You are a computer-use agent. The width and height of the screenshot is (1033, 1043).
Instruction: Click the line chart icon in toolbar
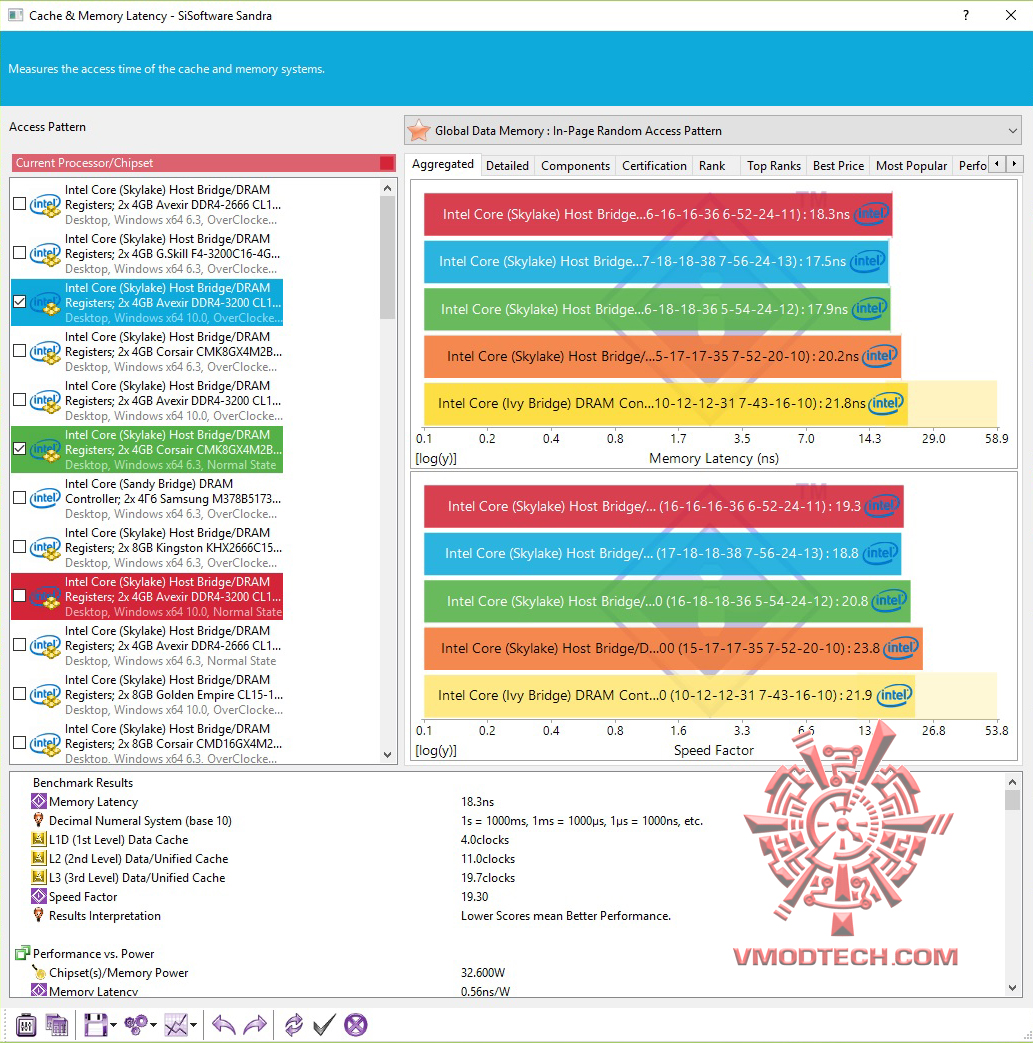pyautogui.click(x=176, y=1024)
